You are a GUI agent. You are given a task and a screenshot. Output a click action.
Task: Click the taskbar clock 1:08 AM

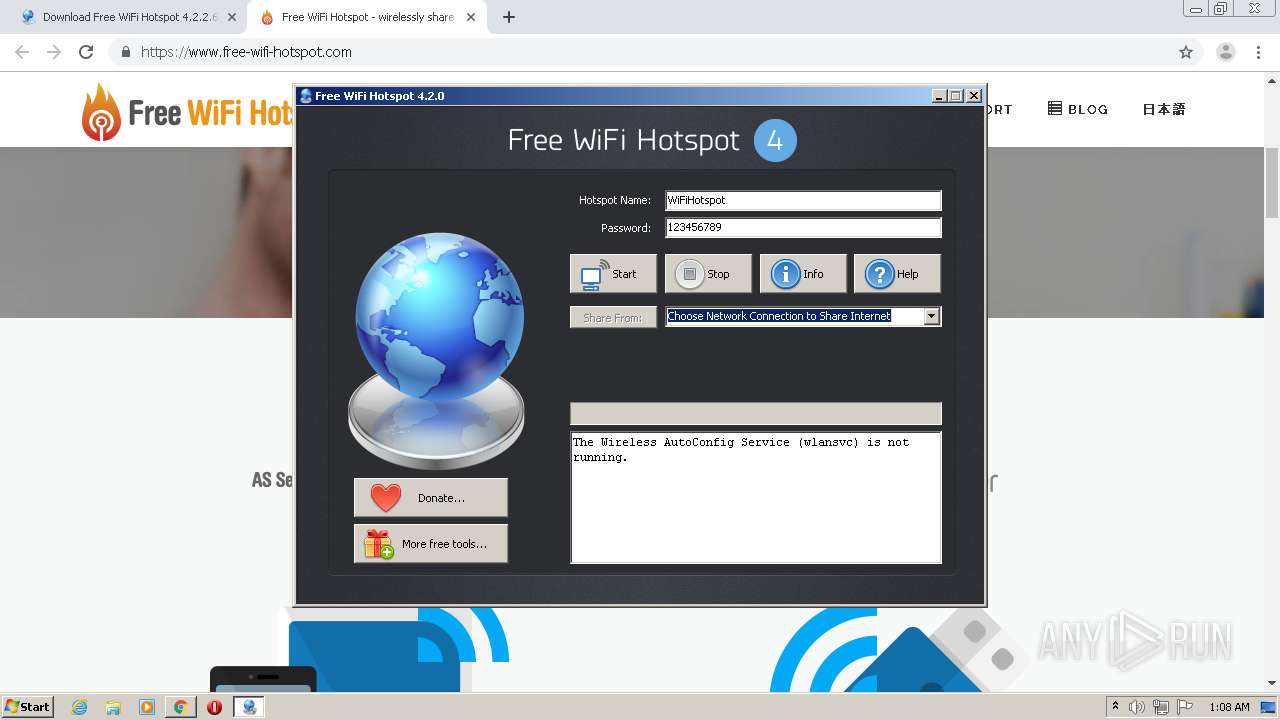coord(1229,707)
